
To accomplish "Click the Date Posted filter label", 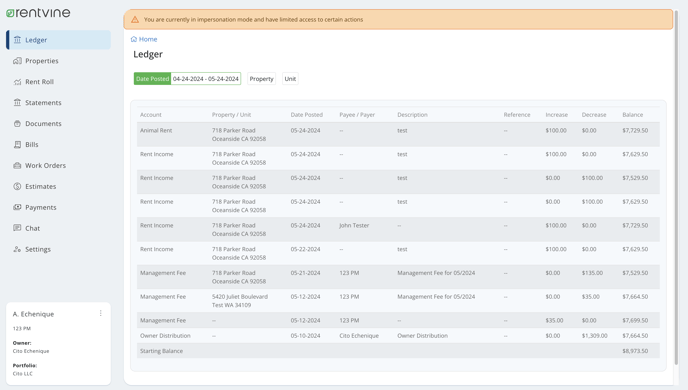I will (x=152, y=79).
